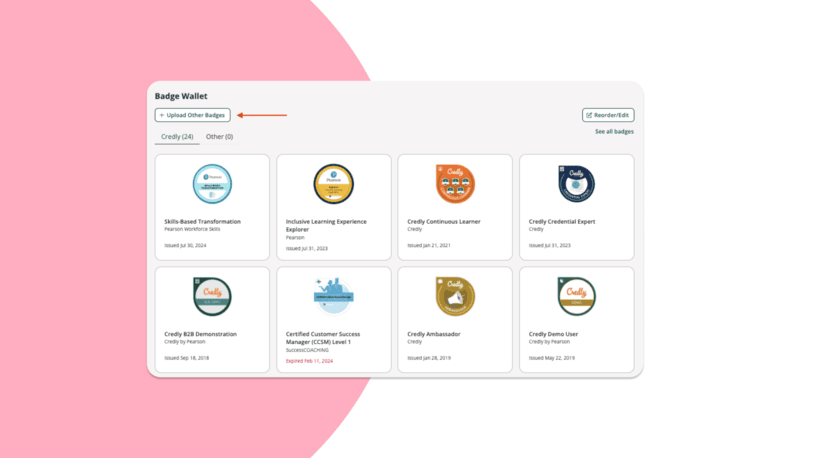Viewport: 815px width, 458px height.
Task: Open the Inclusive Learning Experience Explorer title
Action: tap(326, 225)
